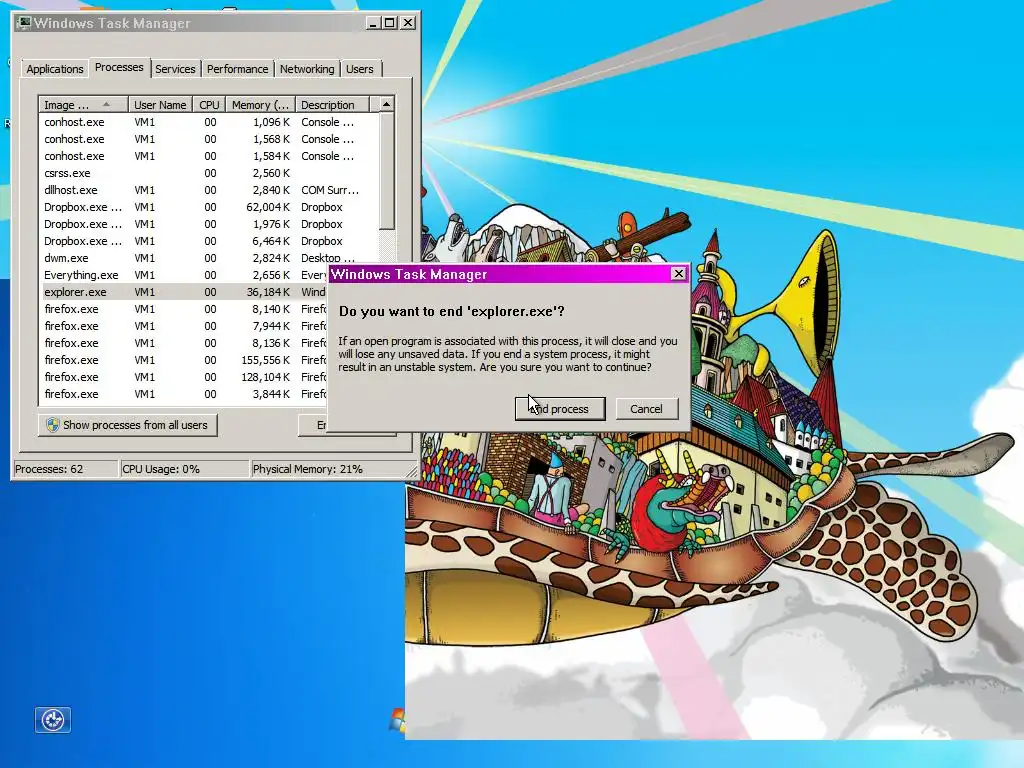Select the firefox.exe row using 7,944 K

point(184,326)
